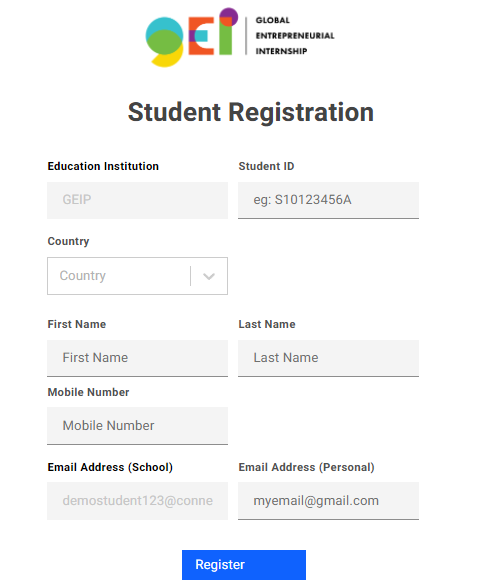This screenshot has width=480, height=587.
Task: Click the disabled Education Institution GEIP field
Action: tap(137, 200)
